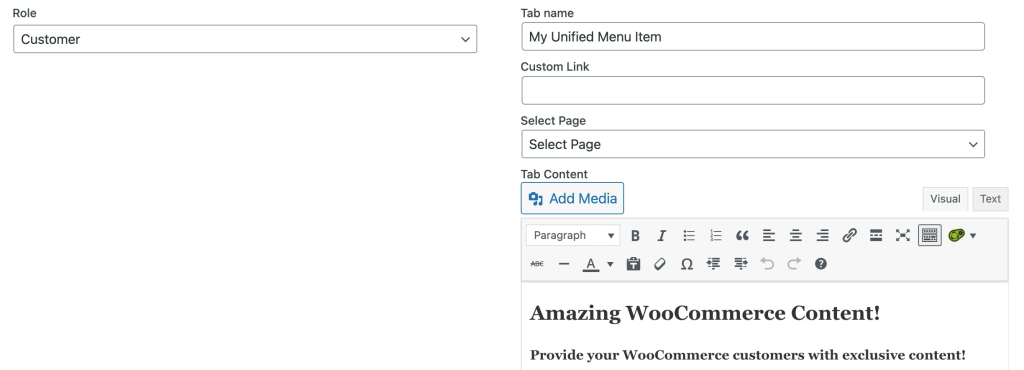The image size is (1024, 370).
Task: Toggle the toolbar kitchen sink
Action: [x=929, y=236]
